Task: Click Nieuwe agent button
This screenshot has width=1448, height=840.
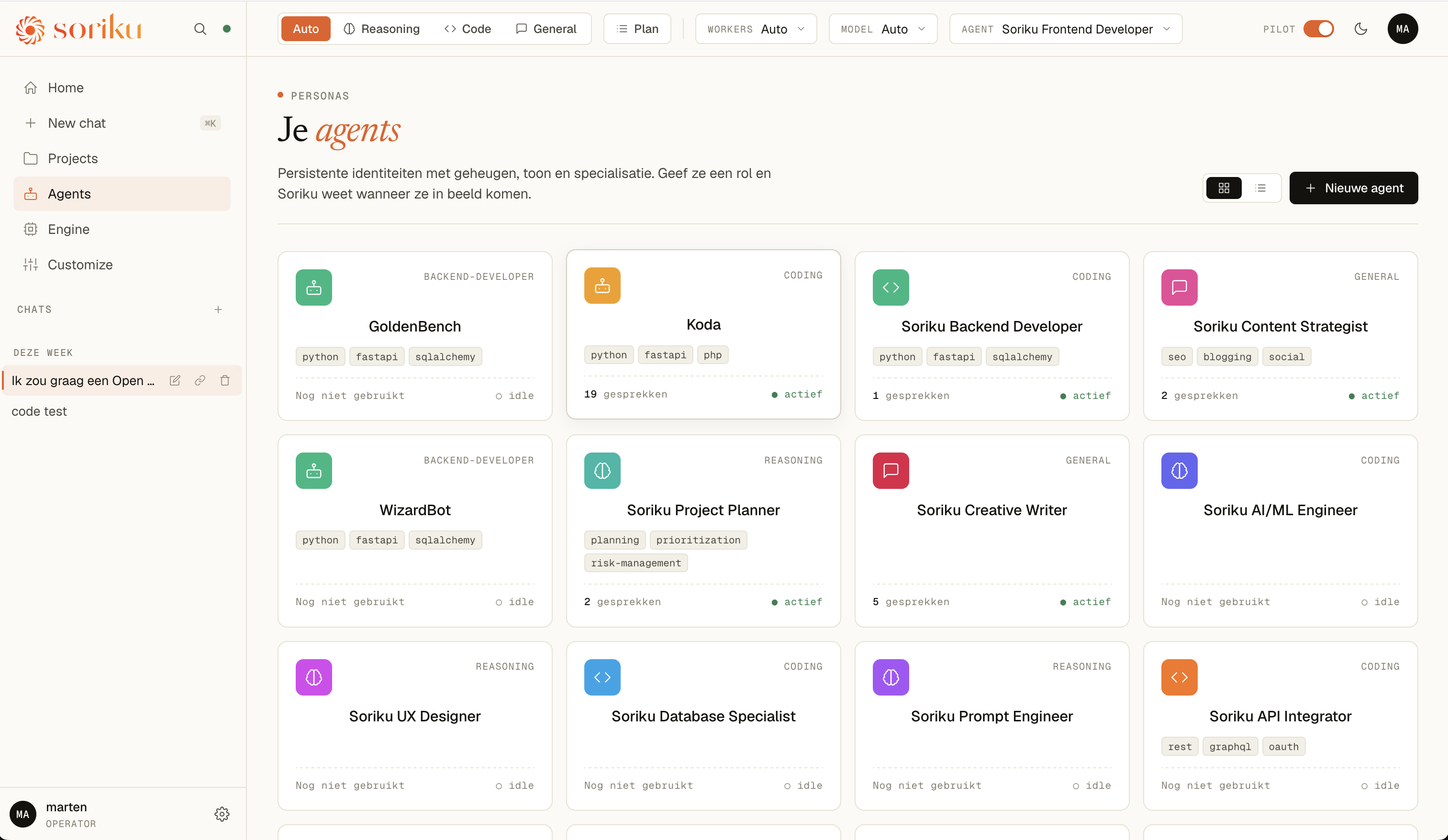Action: 1353,188
